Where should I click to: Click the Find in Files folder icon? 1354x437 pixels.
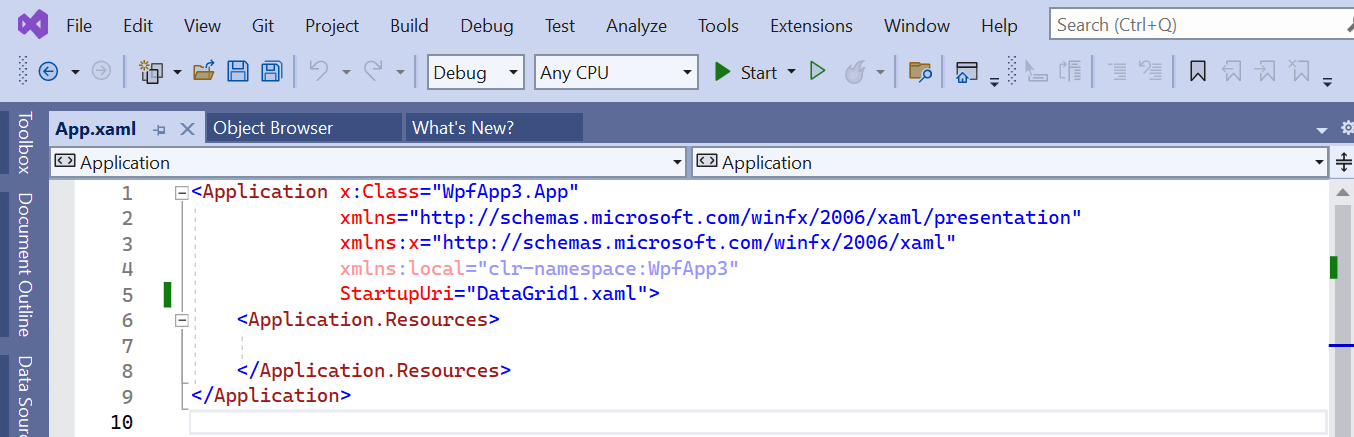[x=920, y=72]
